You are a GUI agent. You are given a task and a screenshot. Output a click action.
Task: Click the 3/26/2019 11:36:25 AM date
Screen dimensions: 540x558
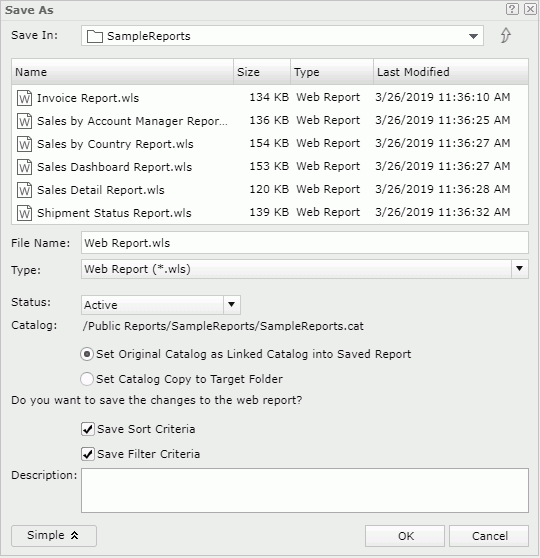coord(442,120)
